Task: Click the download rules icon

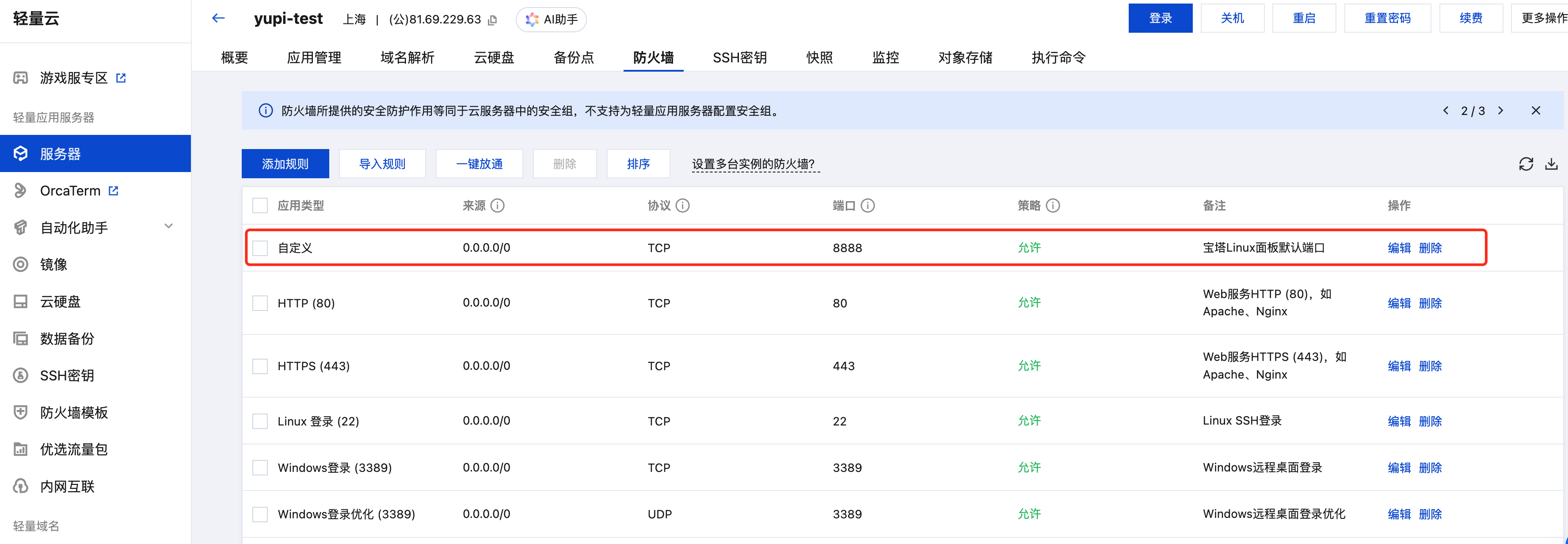Action: (1551, 164)
